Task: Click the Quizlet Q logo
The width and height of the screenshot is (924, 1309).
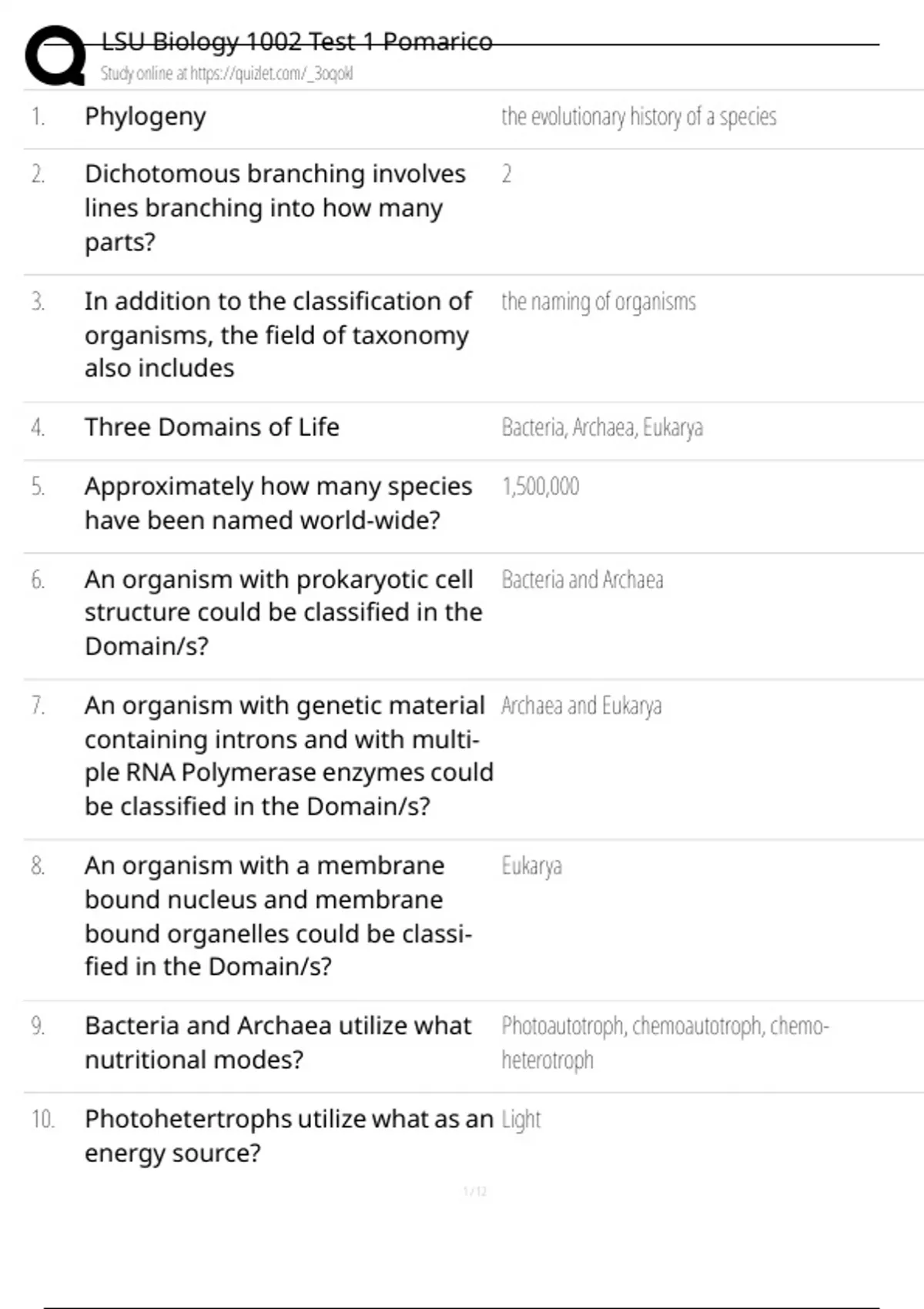Action: point(55,55)
